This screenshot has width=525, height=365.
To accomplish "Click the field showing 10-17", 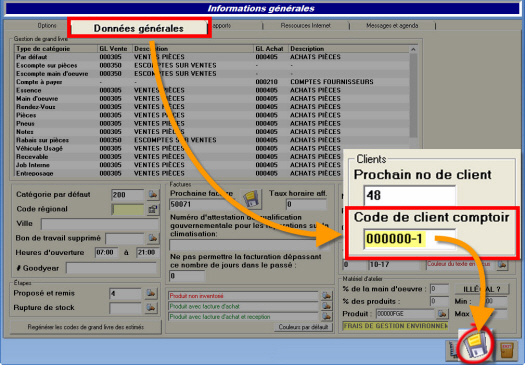I will [x=394, y=265].
